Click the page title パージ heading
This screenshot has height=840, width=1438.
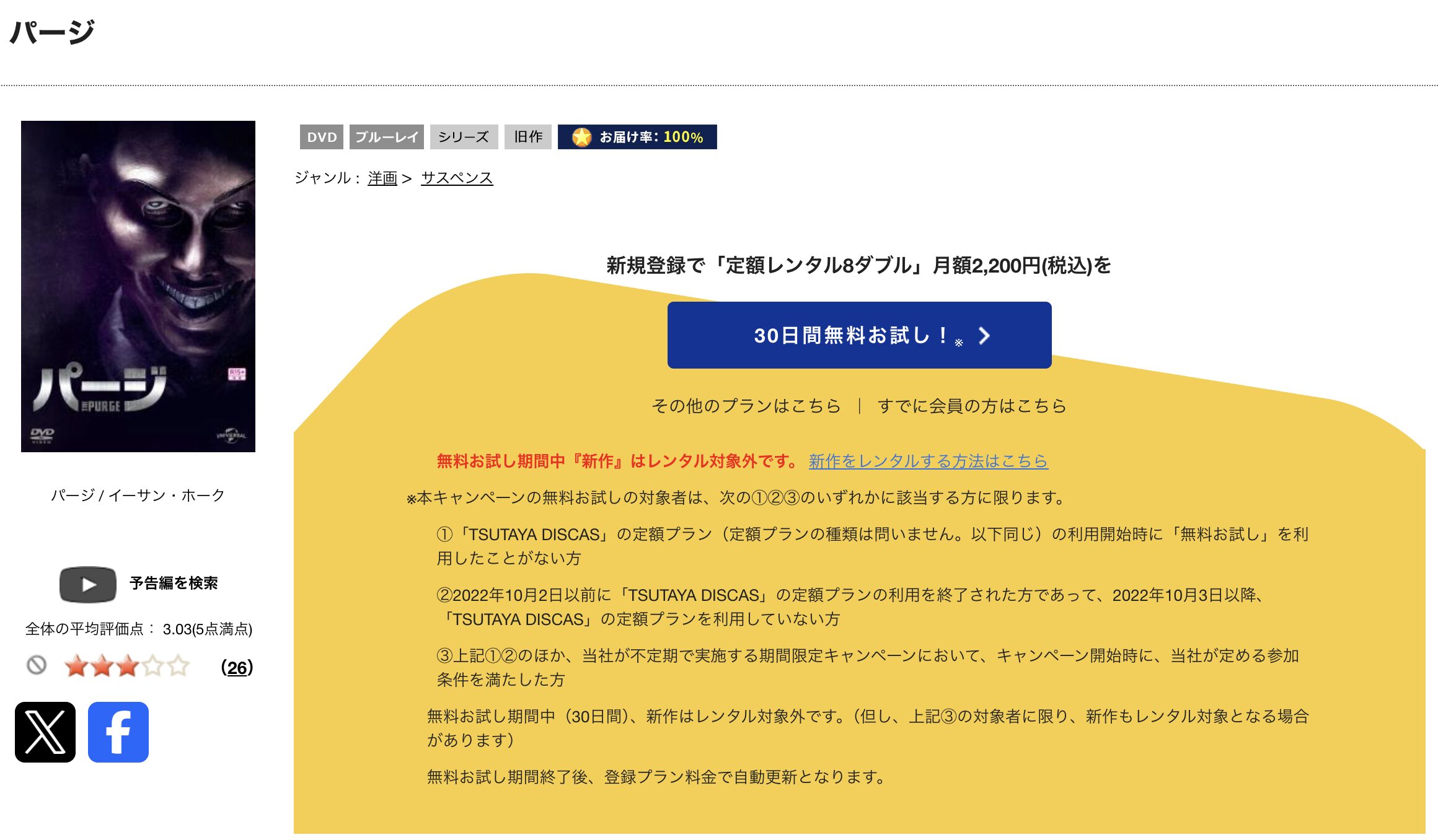tap(53, 32)
